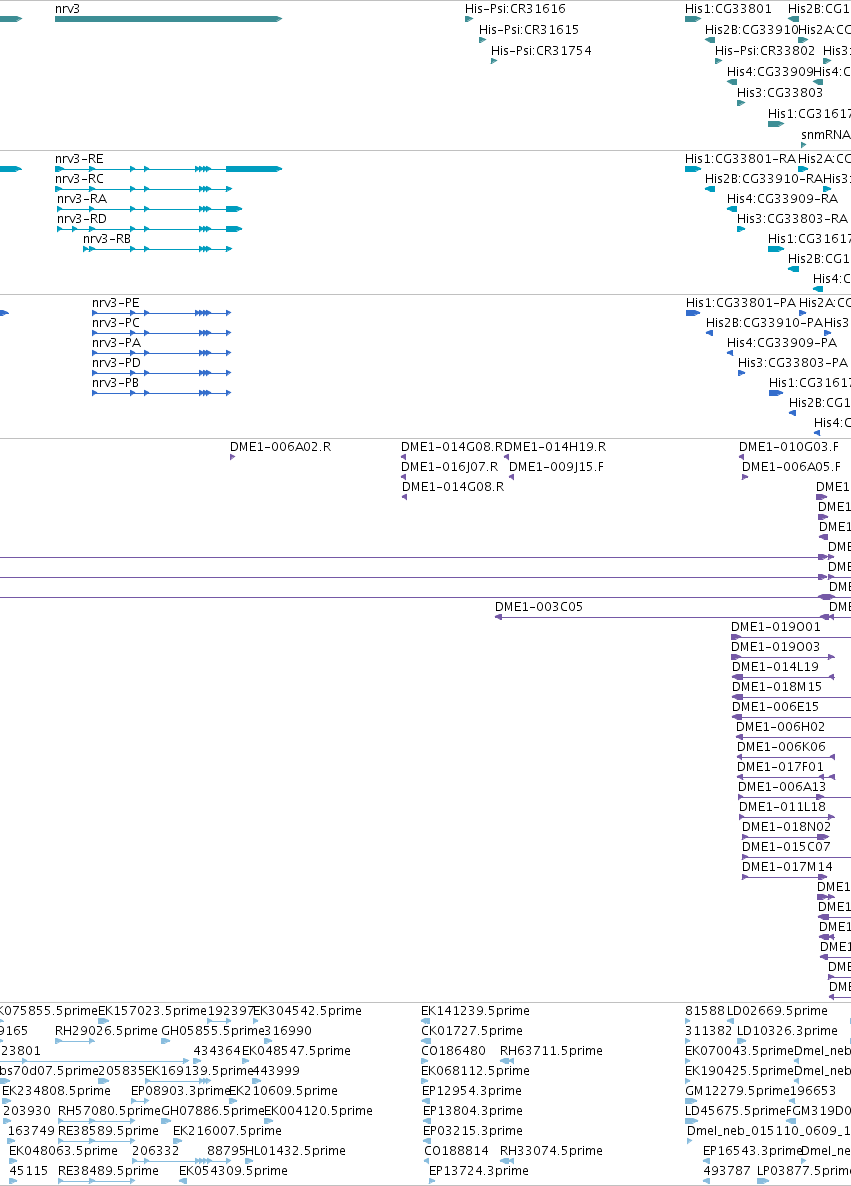Click the GH05855.5prime EST label
The width and height of the screenshot is (851, 1186).
click(213, 1031)
